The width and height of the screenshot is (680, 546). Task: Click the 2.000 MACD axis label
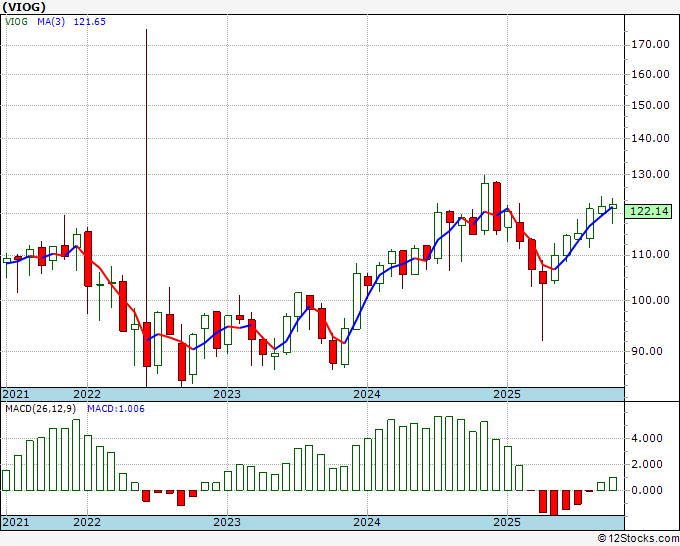pos(647,464)
